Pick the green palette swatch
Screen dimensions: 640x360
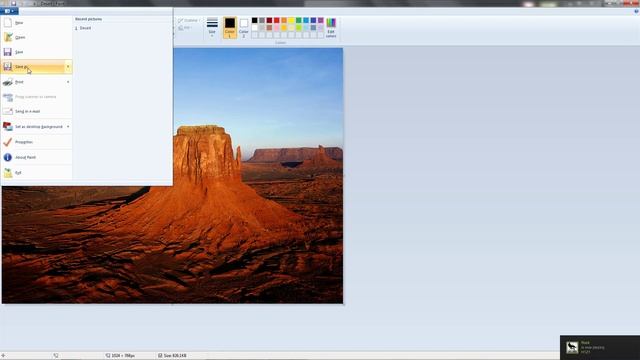[299, 20]
